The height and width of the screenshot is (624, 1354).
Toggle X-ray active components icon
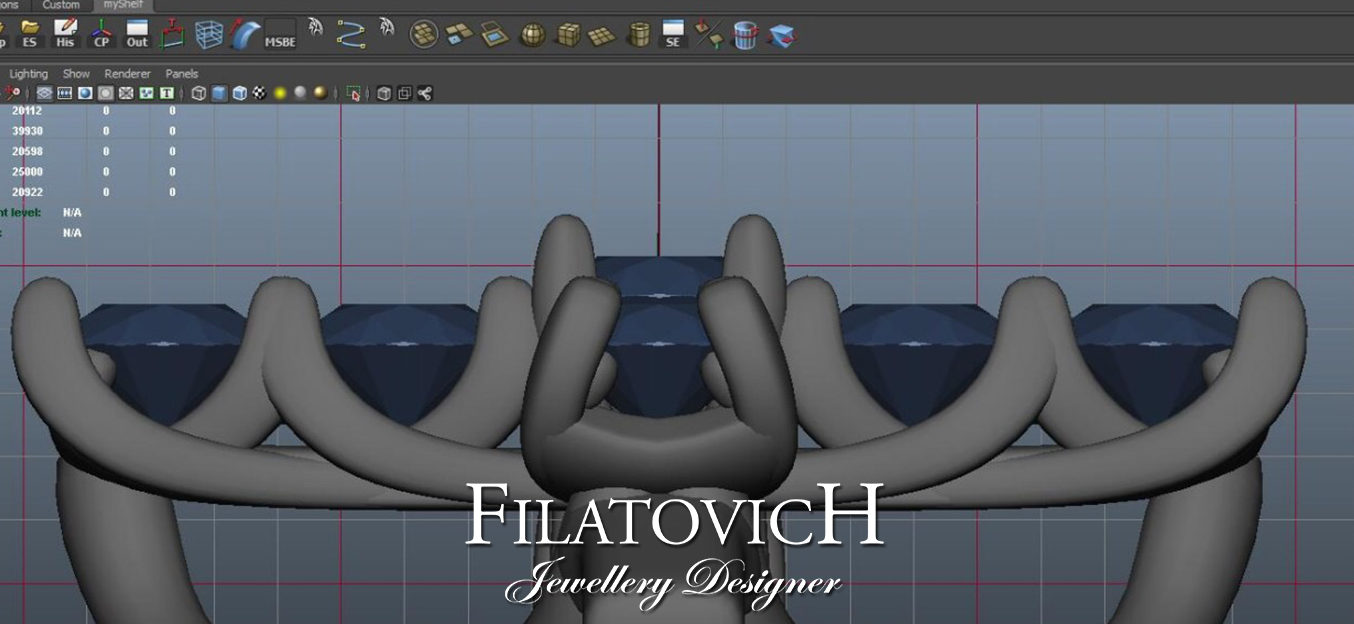click(404, 93)
